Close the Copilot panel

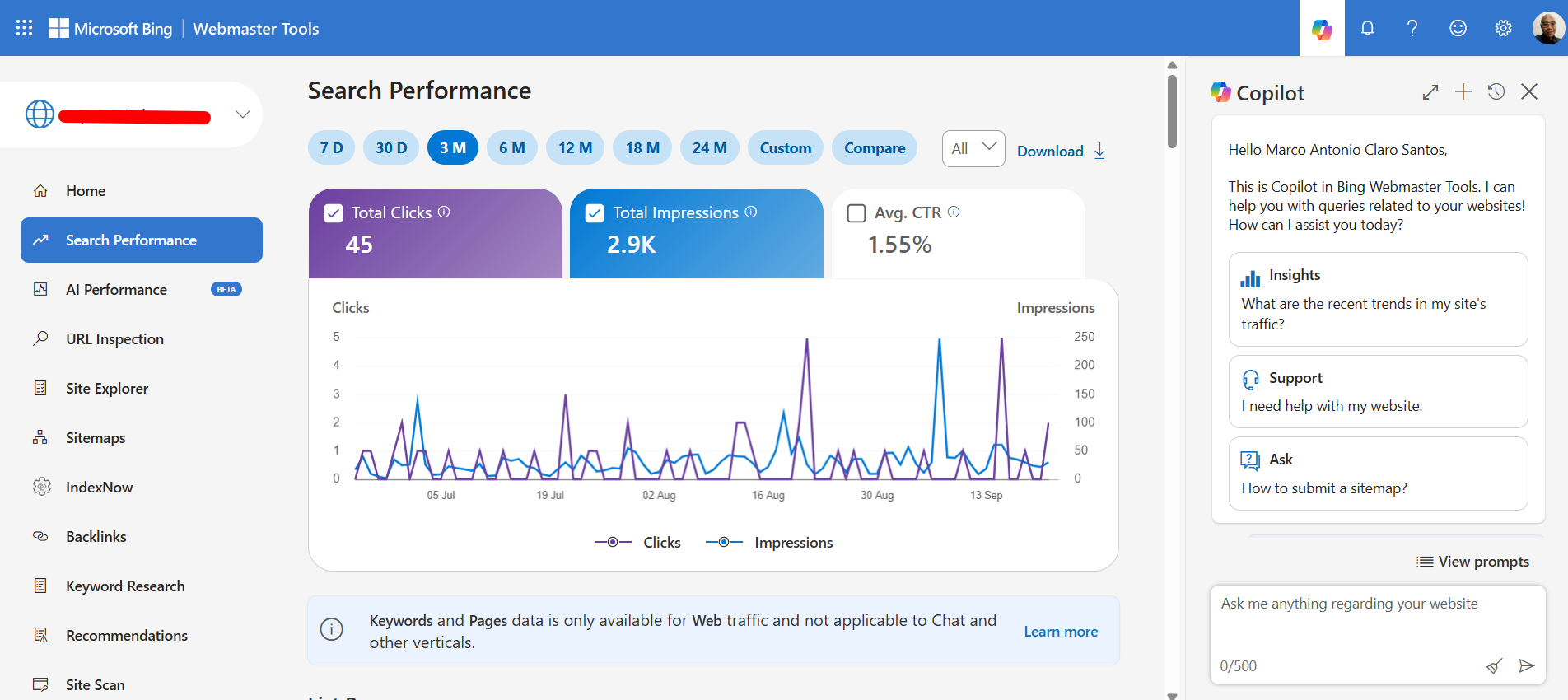[1529, 91]
